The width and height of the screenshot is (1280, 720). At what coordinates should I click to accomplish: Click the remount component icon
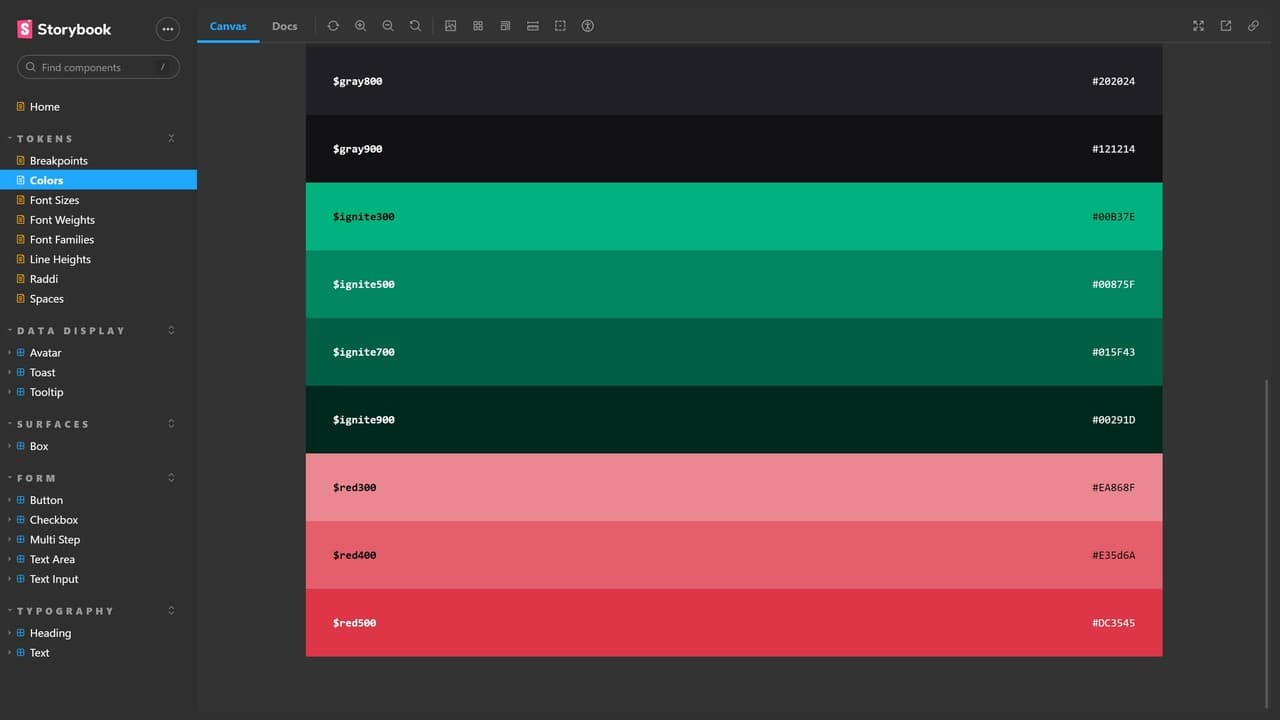pyautogui.click(x=333, y=26)
